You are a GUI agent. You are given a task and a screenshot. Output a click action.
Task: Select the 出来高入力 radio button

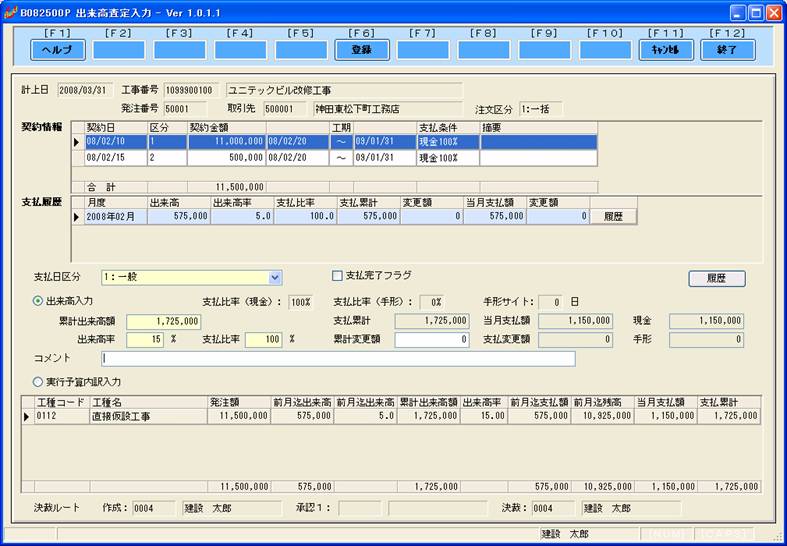(x=39, y=301)
